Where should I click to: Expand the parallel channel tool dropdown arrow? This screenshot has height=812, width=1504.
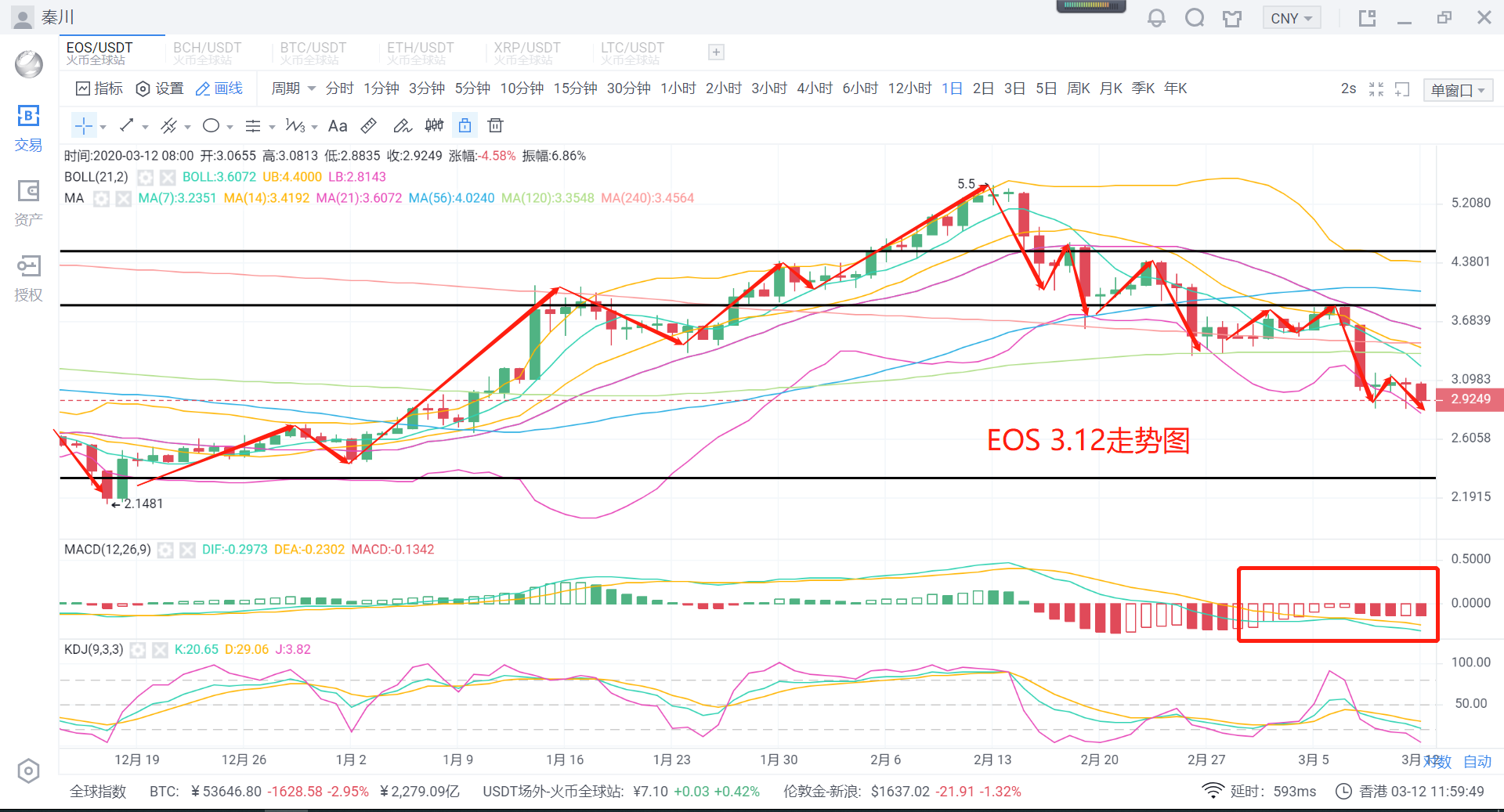[187, 127]
